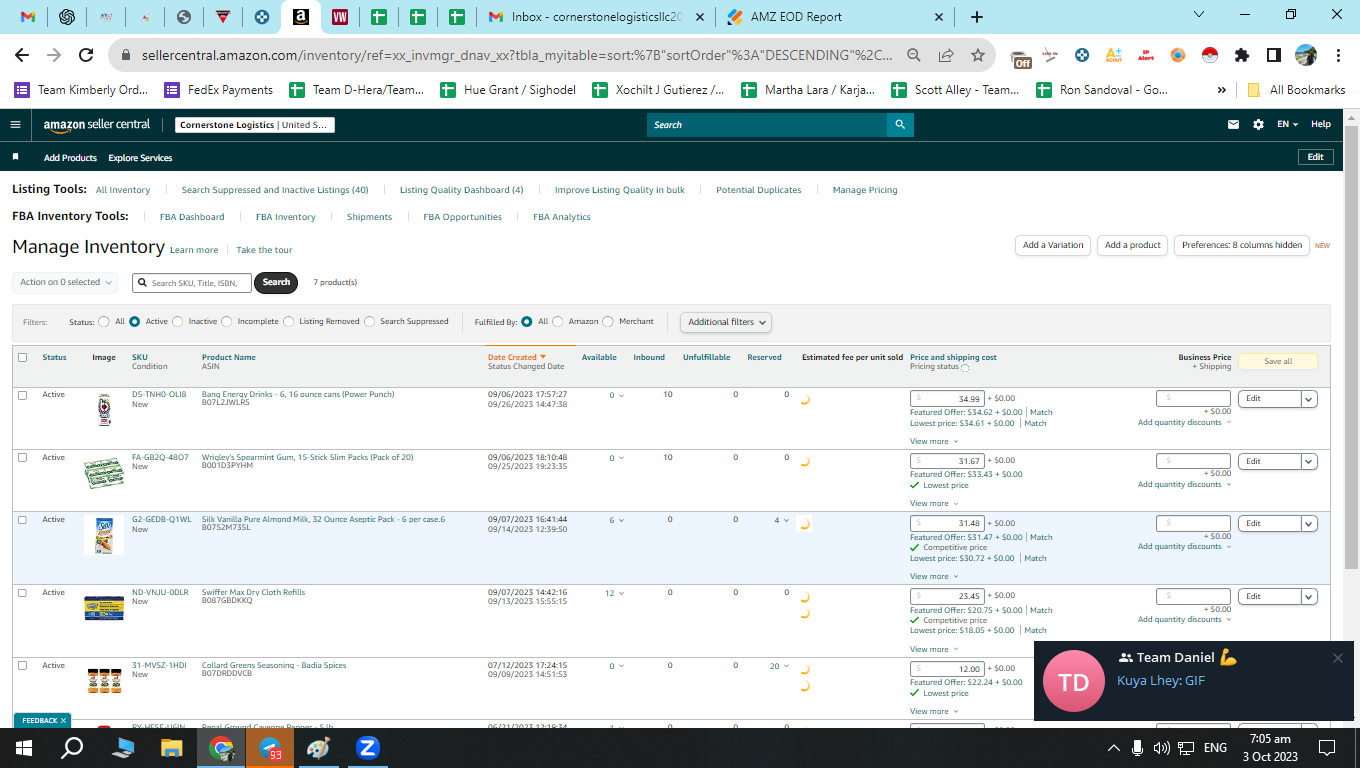Expand Add quantity discounts for Silk Almond Milk
The width and height of the screenshot is (1360, 768).
click(1184, 546)
